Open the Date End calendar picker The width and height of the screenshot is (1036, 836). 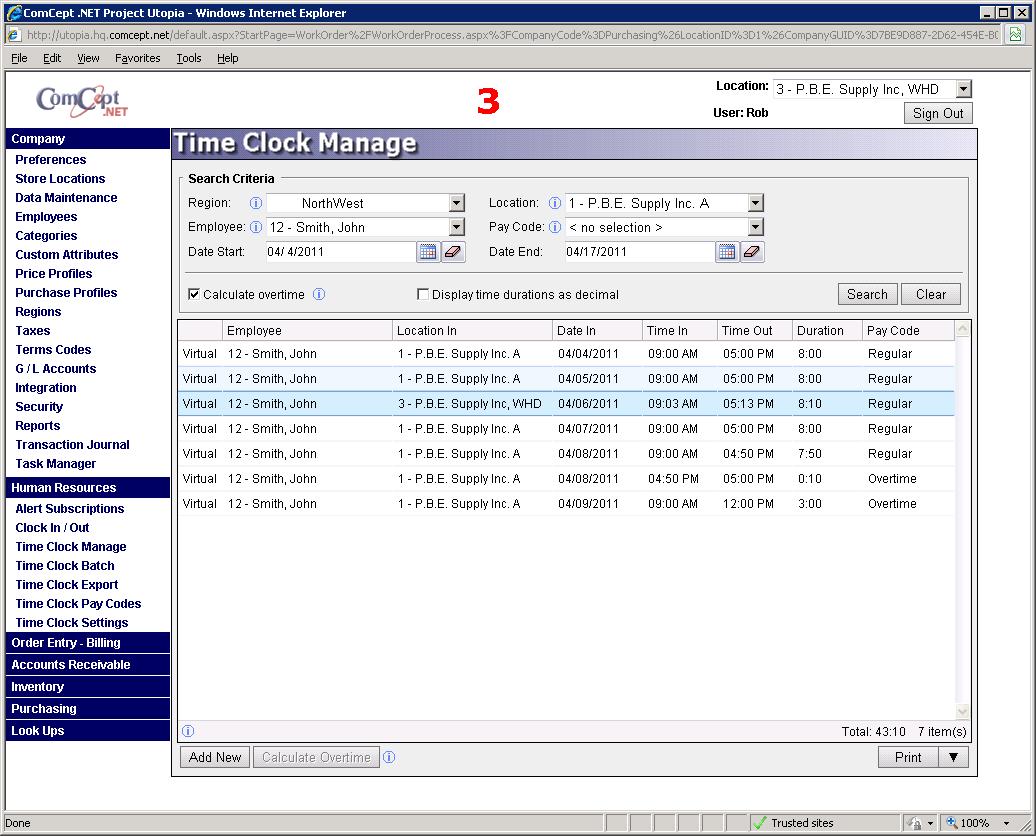[727, 252]
